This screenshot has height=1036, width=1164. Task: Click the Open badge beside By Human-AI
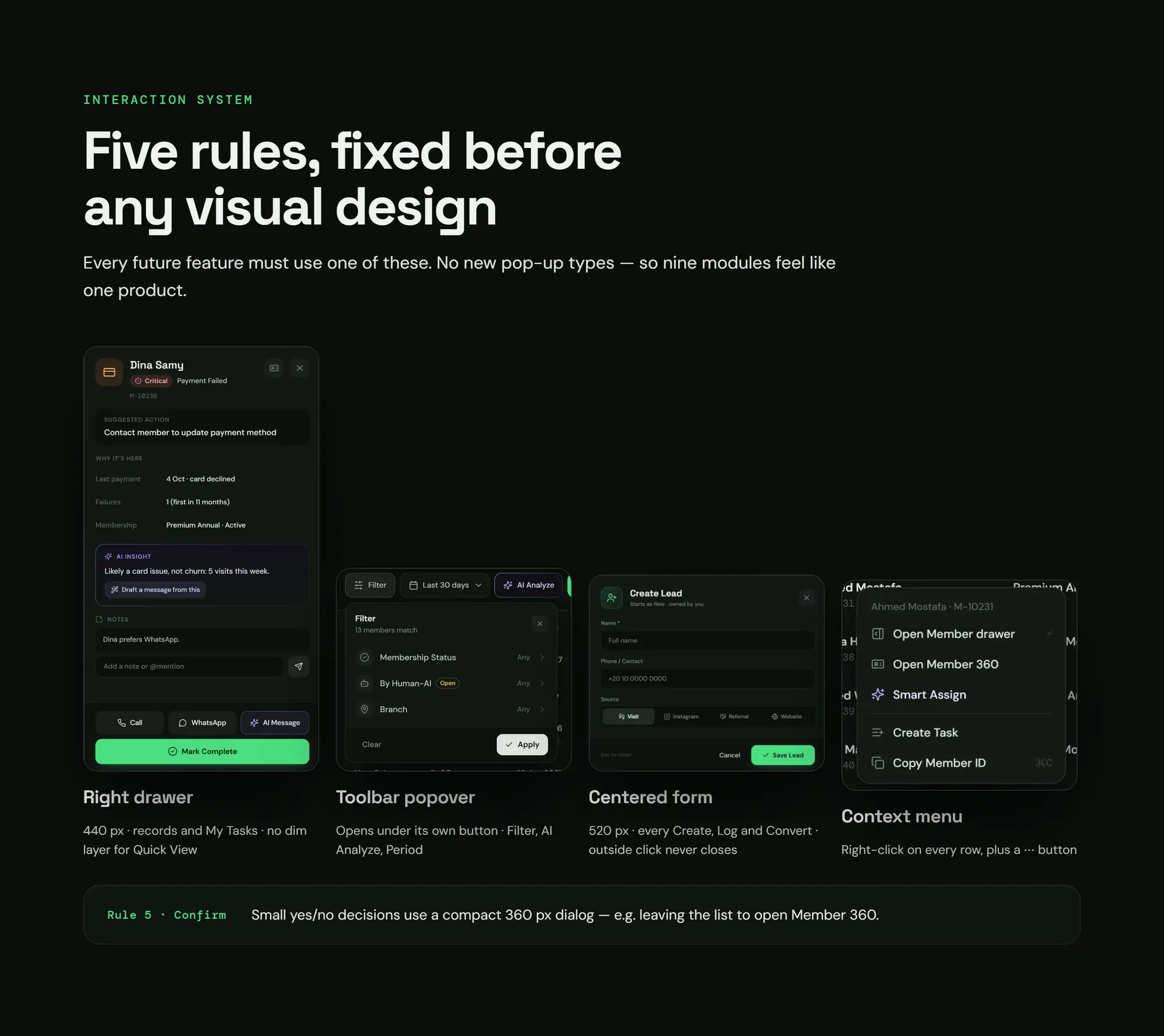point(448,683)
